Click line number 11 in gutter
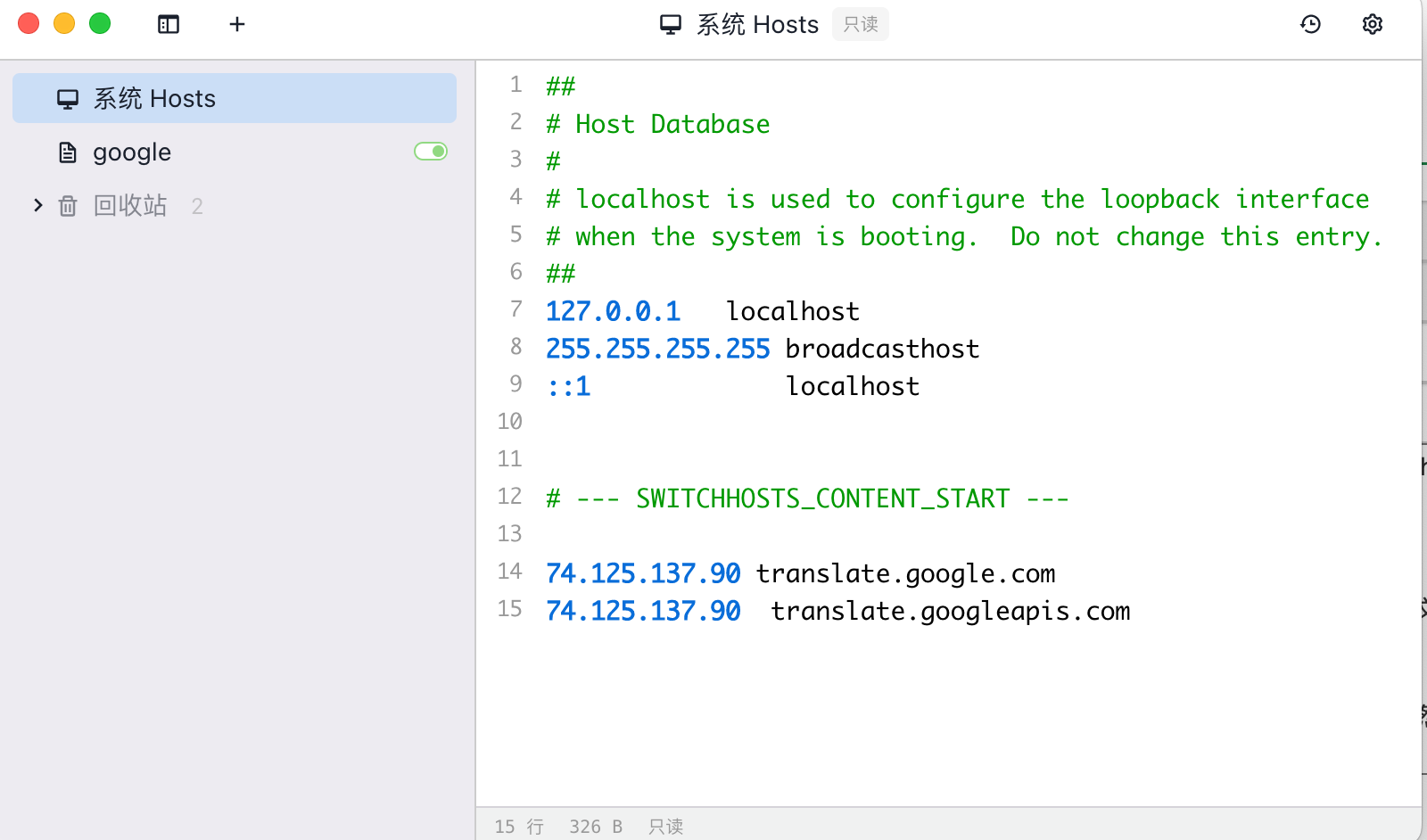 click(509, 458)
